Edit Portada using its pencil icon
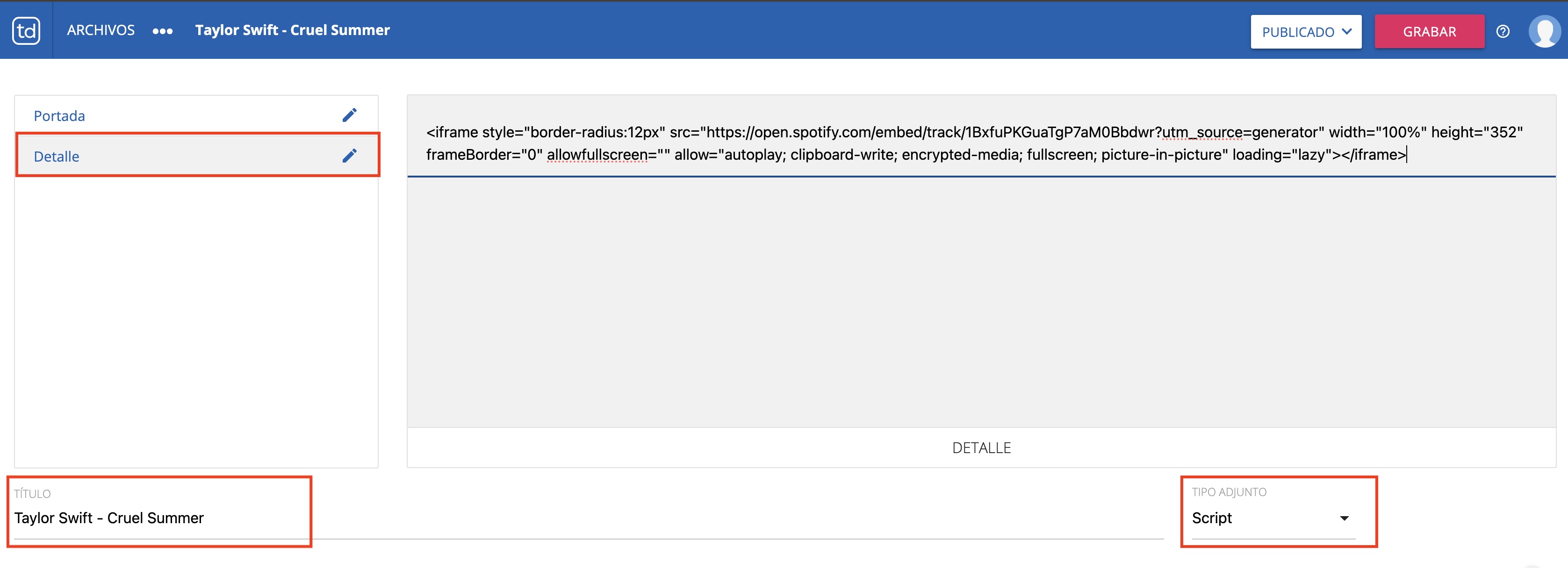The width and height of the screenshot is (1568, 568). pyautogui.click(x=349, y=115)
